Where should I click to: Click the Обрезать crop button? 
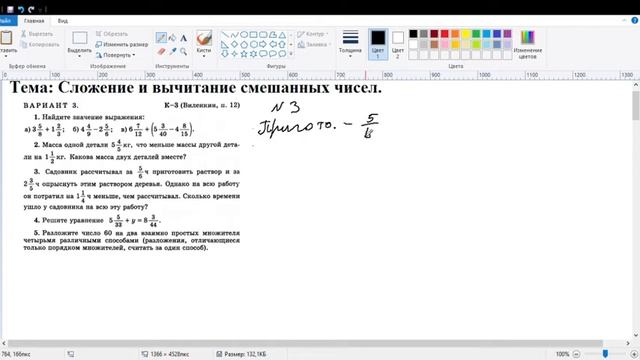click(112, 34)
